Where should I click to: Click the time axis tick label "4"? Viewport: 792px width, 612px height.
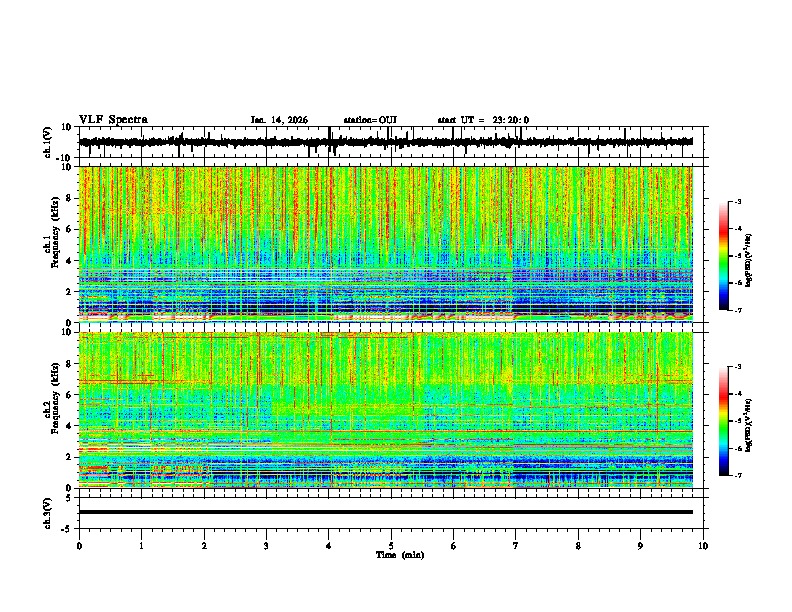(x=329, y=546)
